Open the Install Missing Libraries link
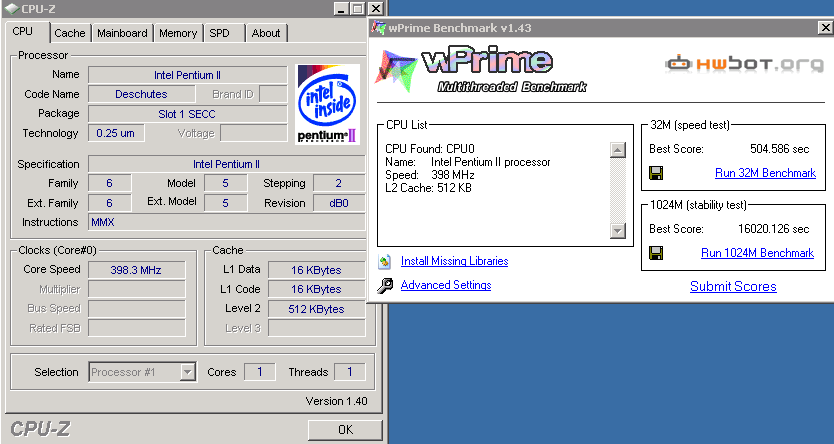834x444 pixels. 454,261
